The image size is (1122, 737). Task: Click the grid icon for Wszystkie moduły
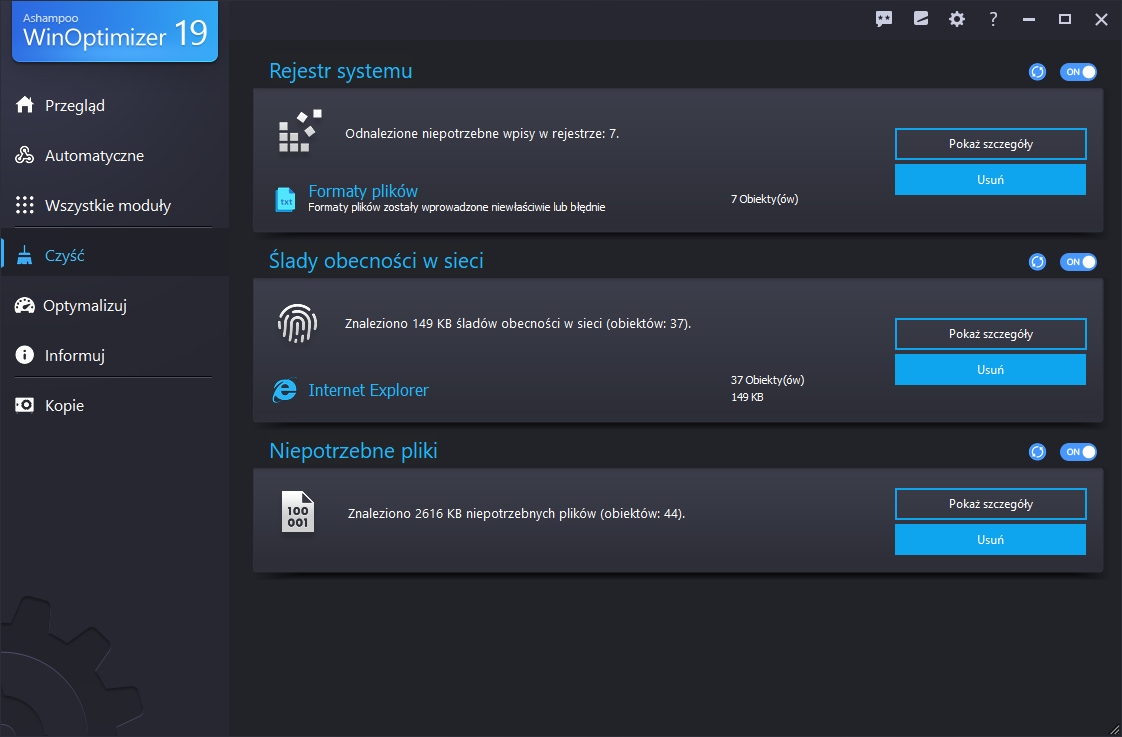pos(25,205)
